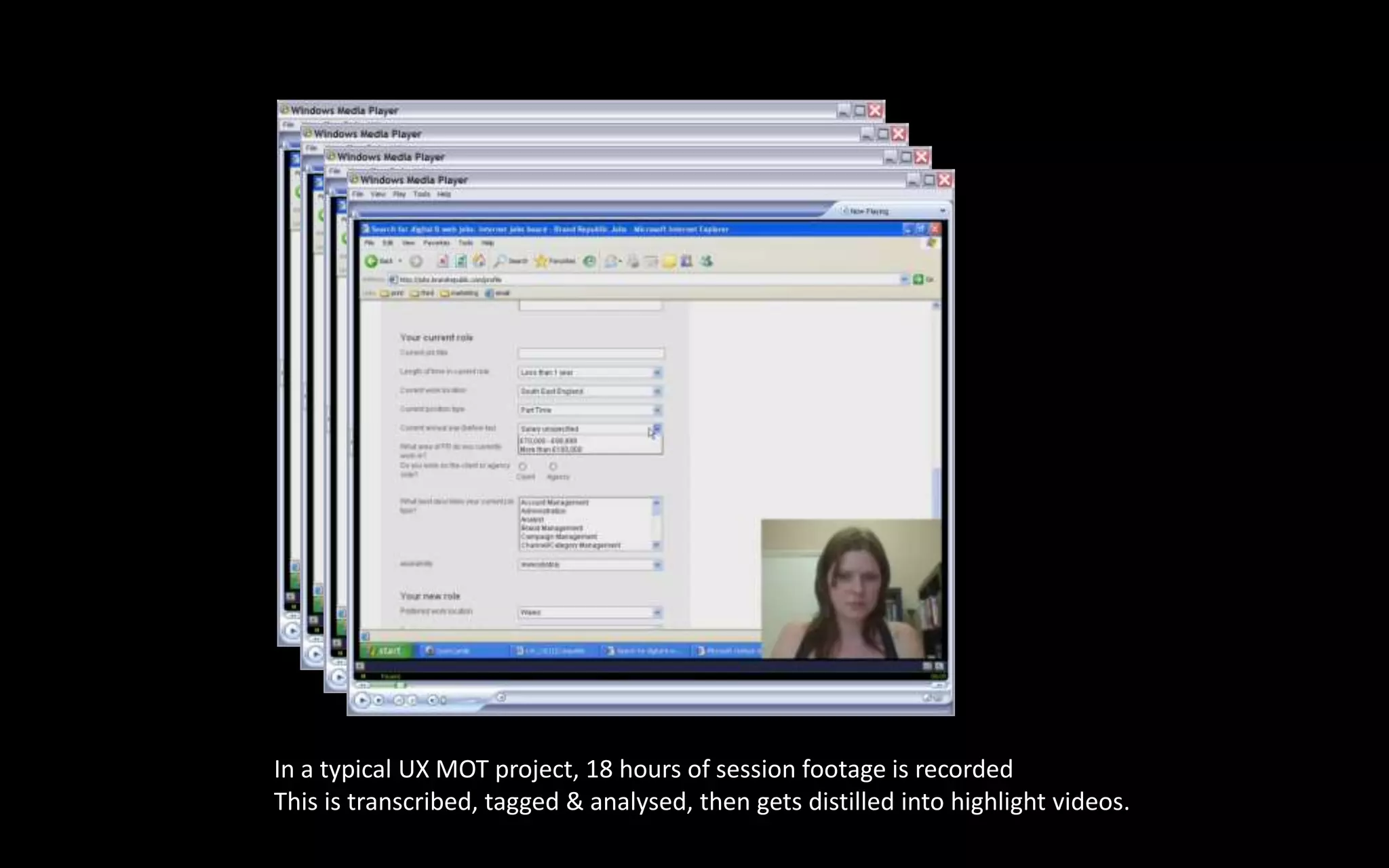This screenshot has height=868, width=1389.
Task: Select 'Account Management' in the job type list
Action: 555,502
